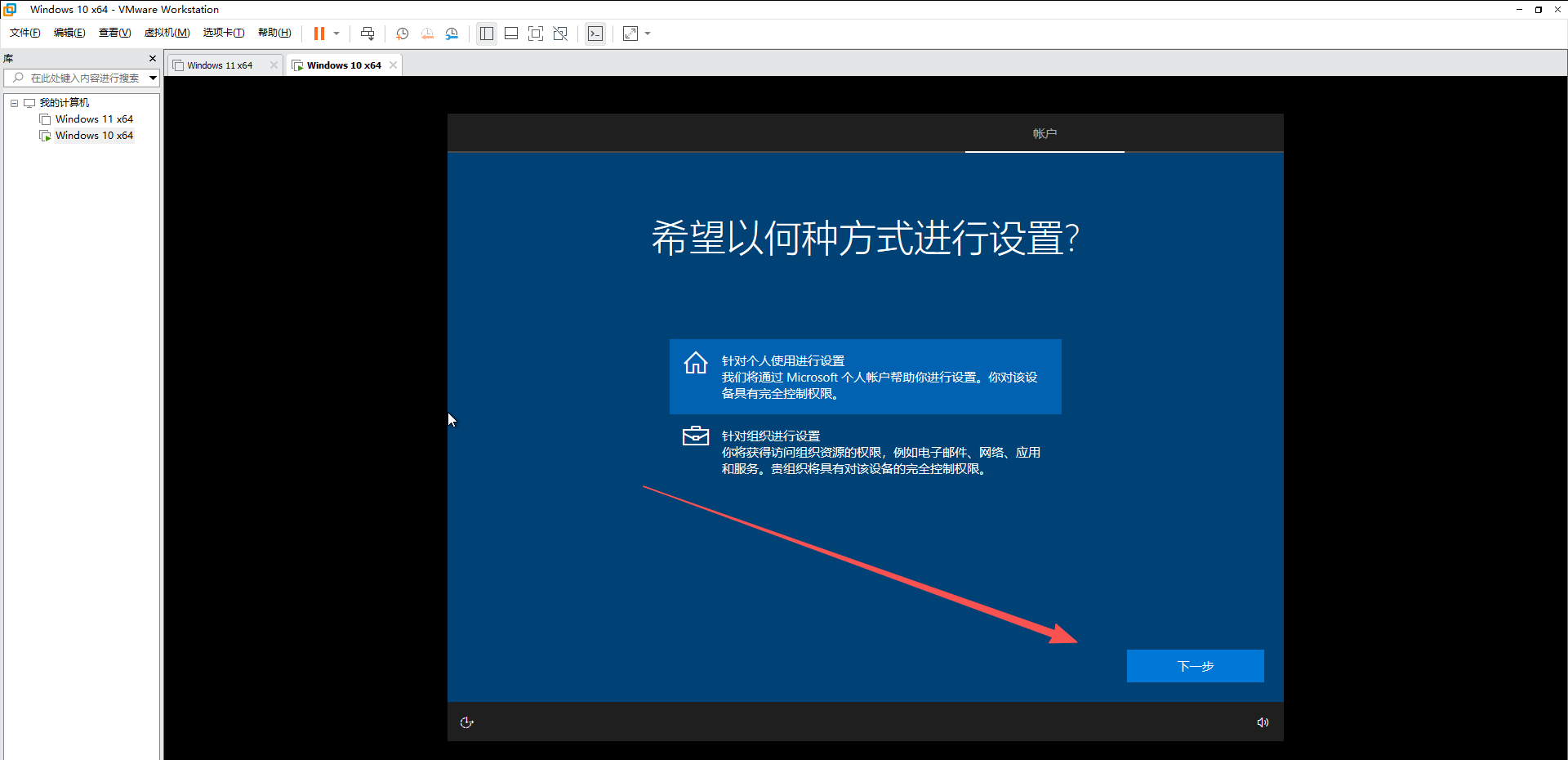
Task: Close the Windows 10 x64 tab
Action: coord(393,65)
